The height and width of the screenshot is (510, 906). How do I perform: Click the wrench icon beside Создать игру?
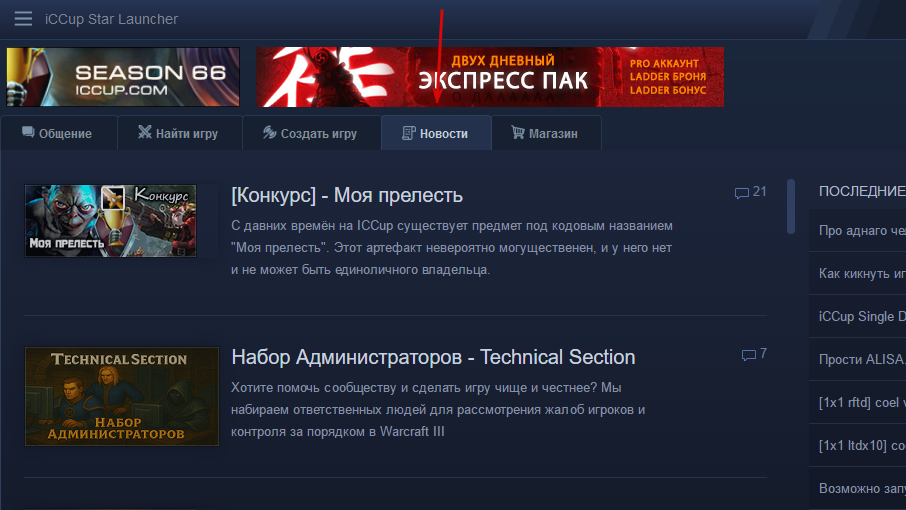[269, 132]
